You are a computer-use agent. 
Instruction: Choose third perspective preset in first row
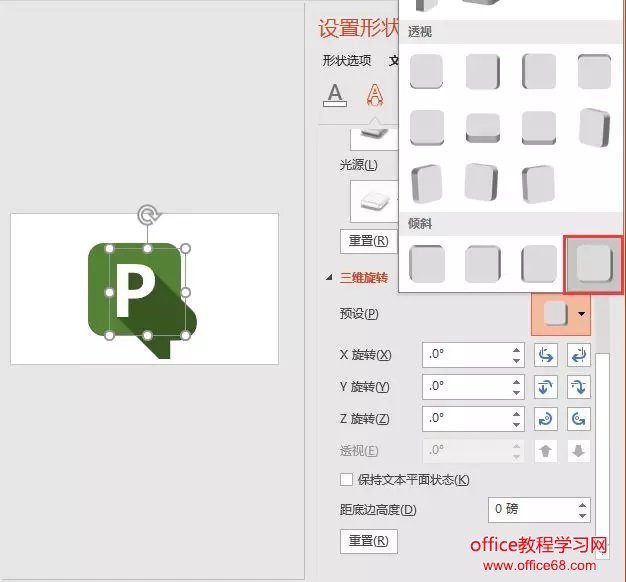pos(539,71)
